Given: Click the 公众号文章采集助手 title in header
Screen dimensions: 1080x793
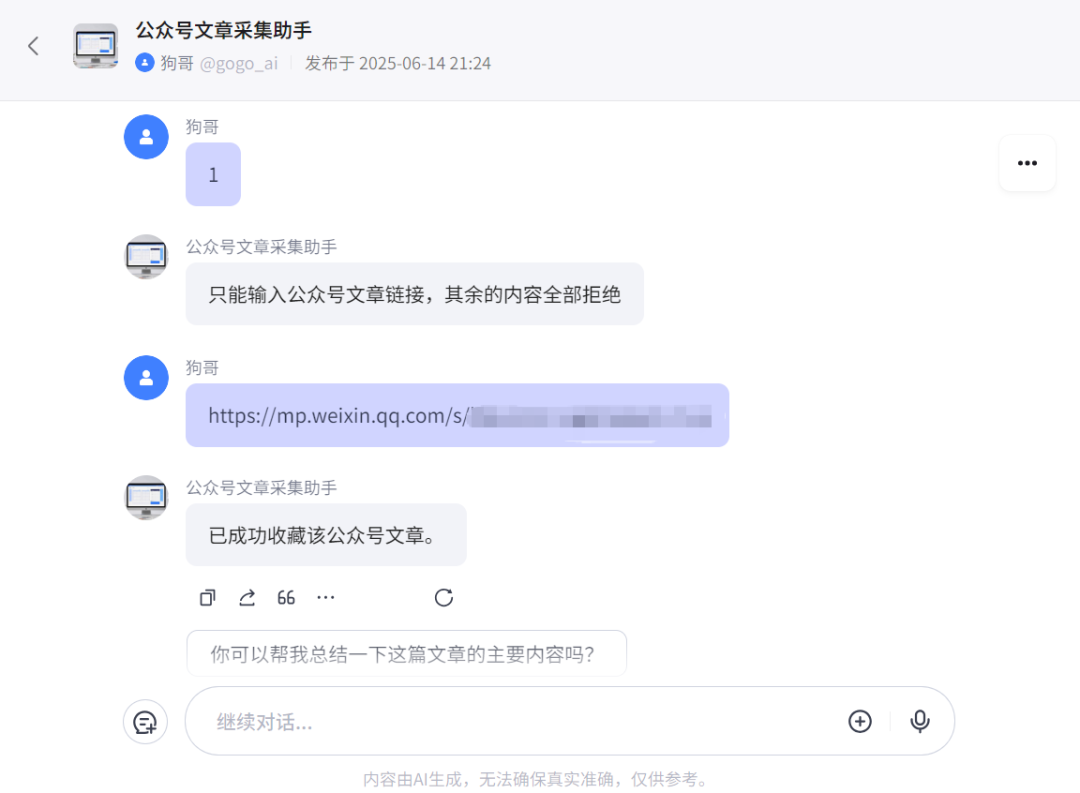Looking at the screenshot, I should point(223,30).
